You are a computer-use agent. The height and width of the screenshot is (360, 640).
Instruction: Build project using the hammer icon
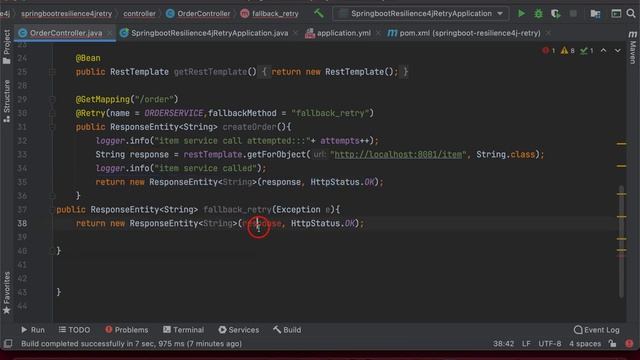[319, 13]
